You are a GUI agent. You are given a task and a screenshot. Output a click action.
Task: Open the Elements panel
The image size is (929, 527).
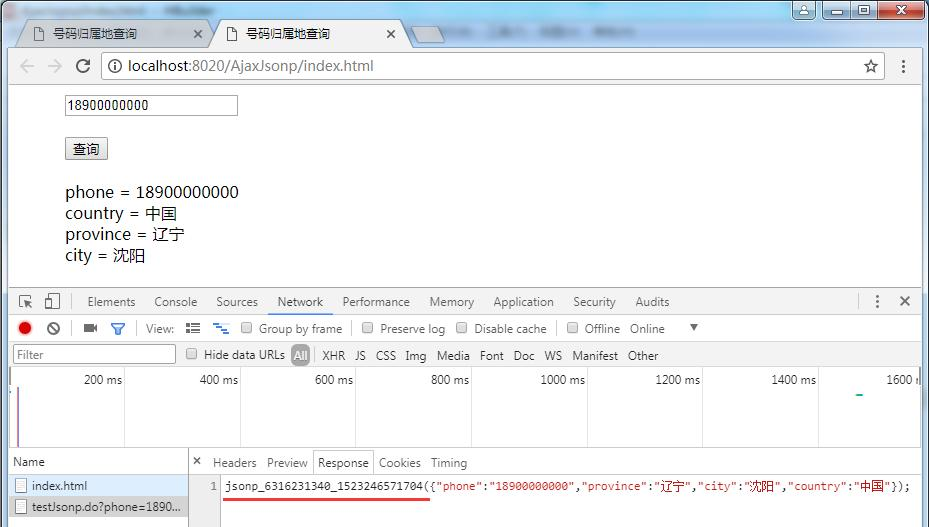(111, 302)
